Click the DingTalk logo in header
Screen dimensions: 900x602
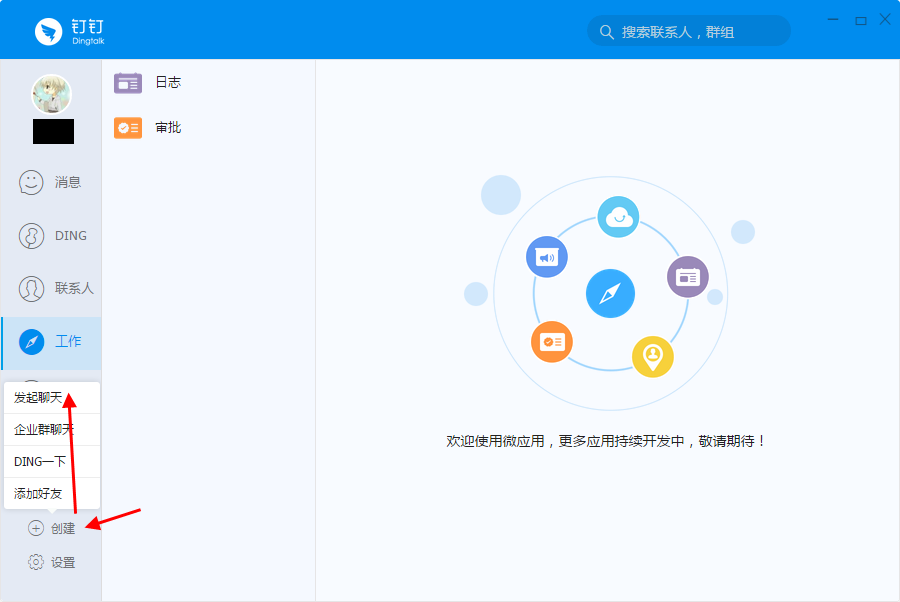point(49,31)
